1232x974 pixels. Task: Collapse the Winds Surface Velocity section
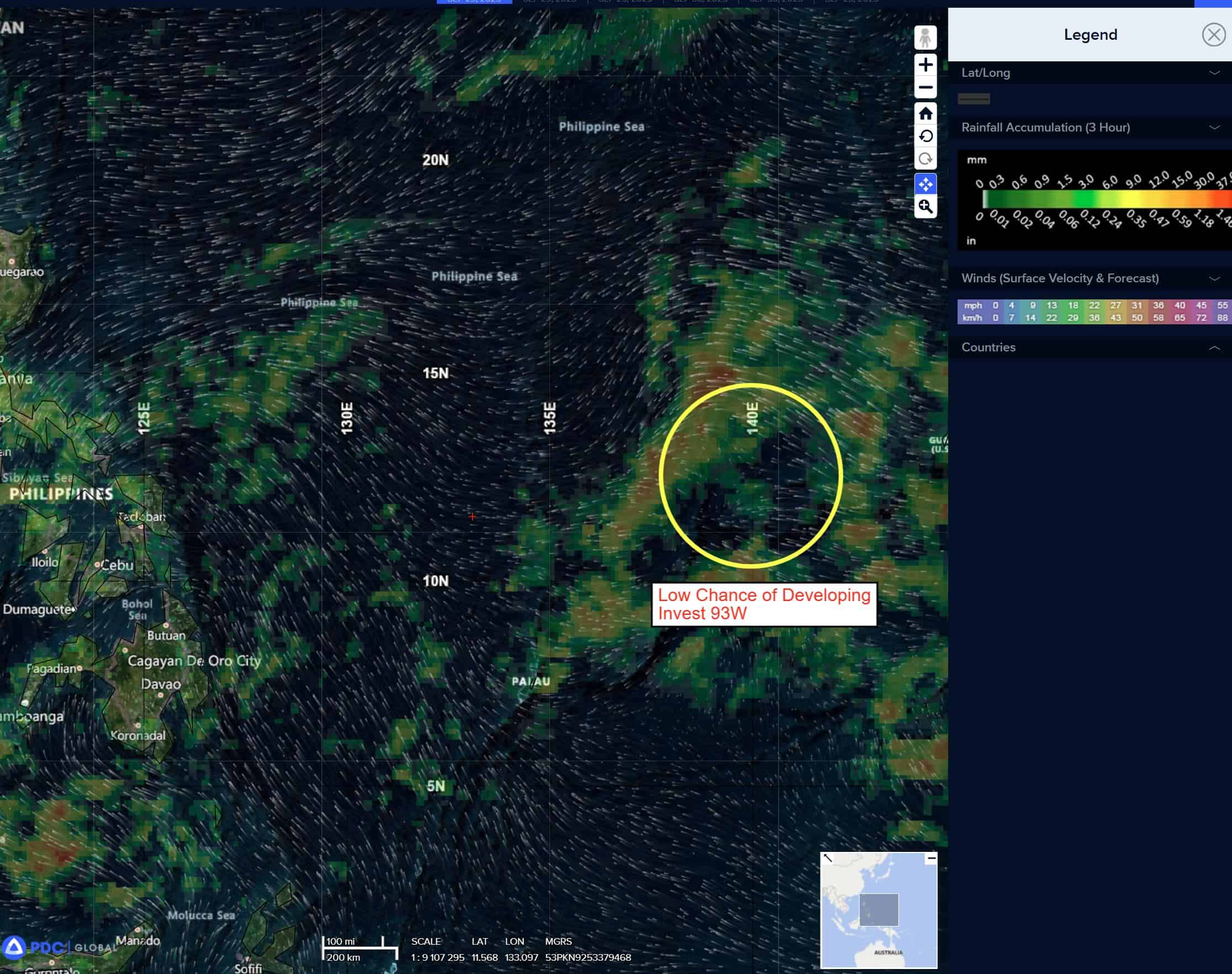coord(1214,279)
